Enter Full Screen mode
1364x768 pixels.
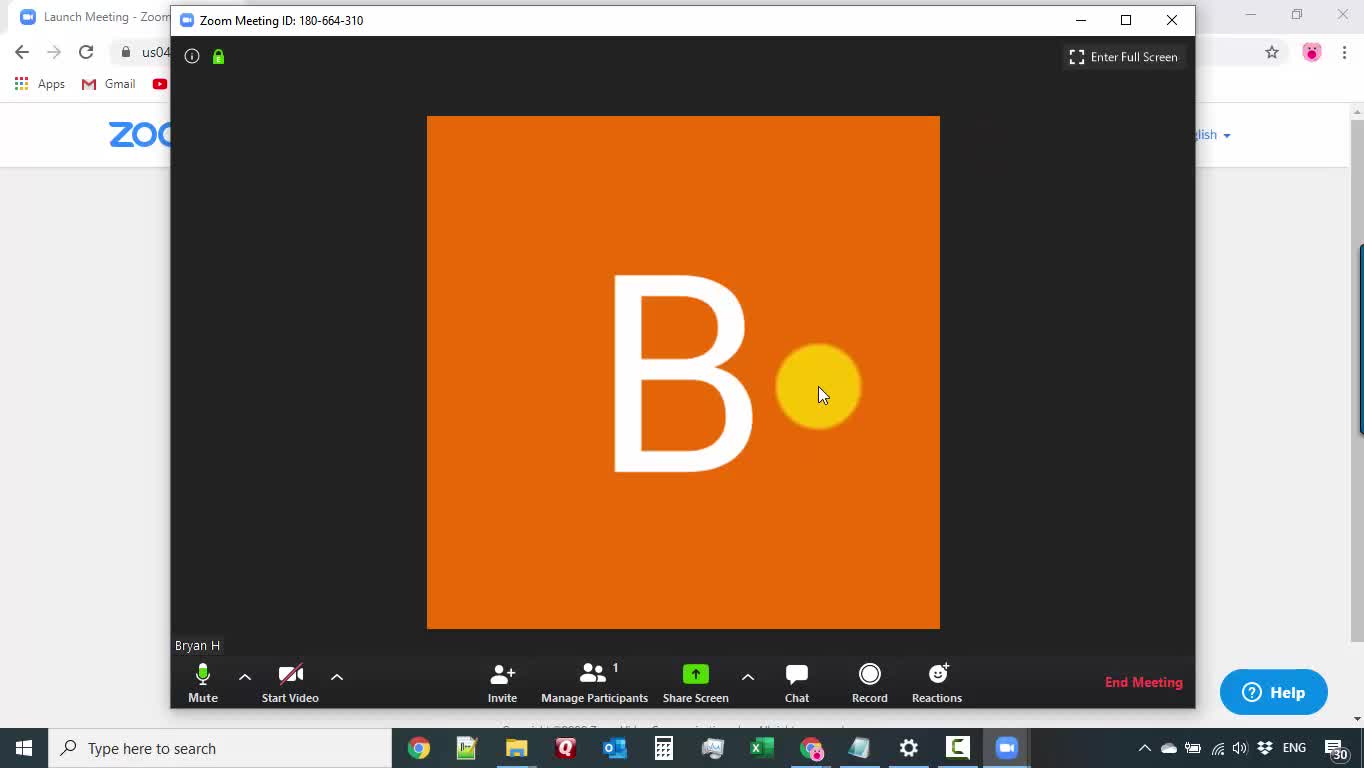(x=1123, y=57)
